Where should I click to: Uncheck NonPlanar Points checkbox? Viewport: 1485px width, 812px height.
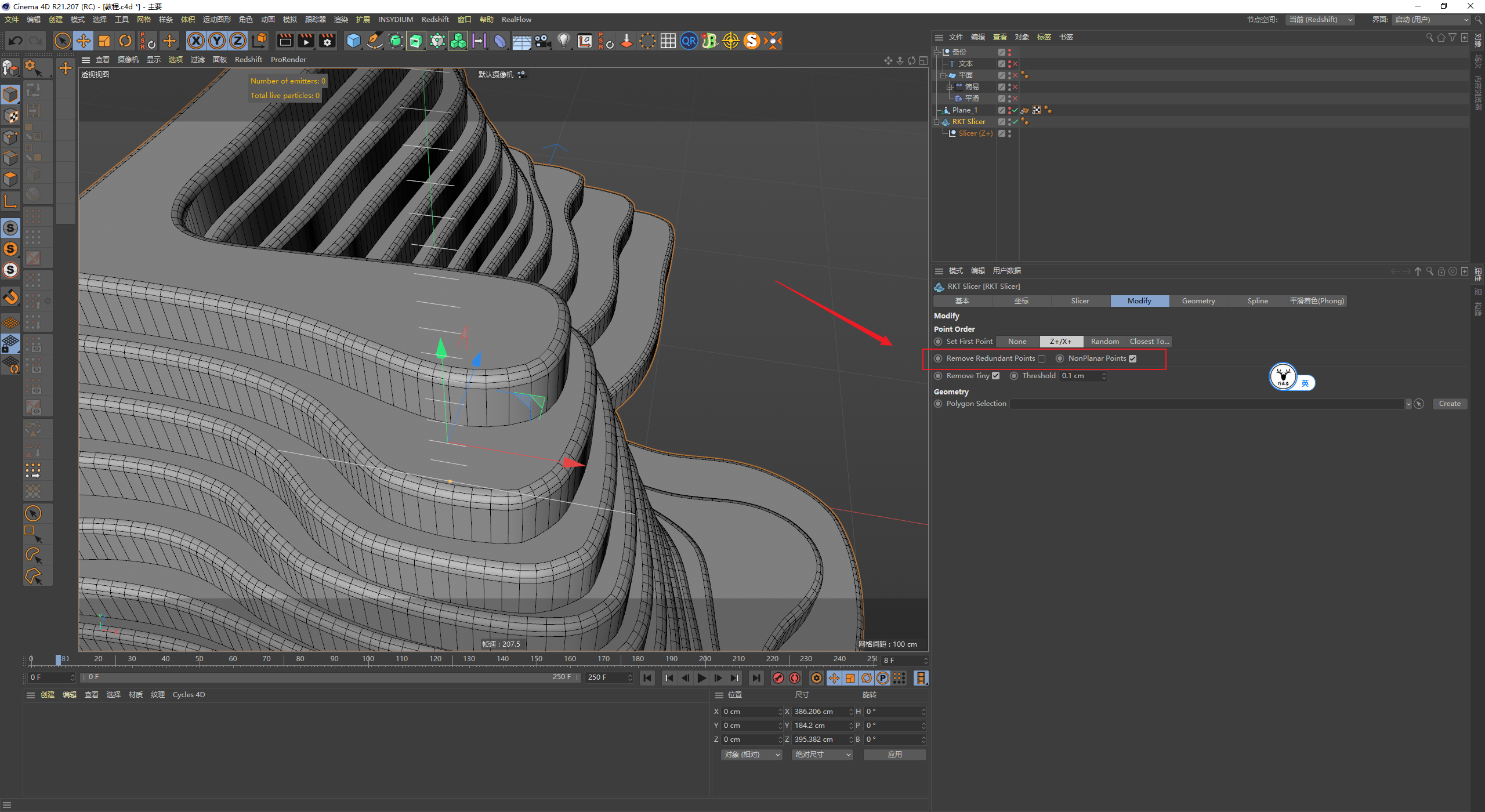pos(1133,358)
